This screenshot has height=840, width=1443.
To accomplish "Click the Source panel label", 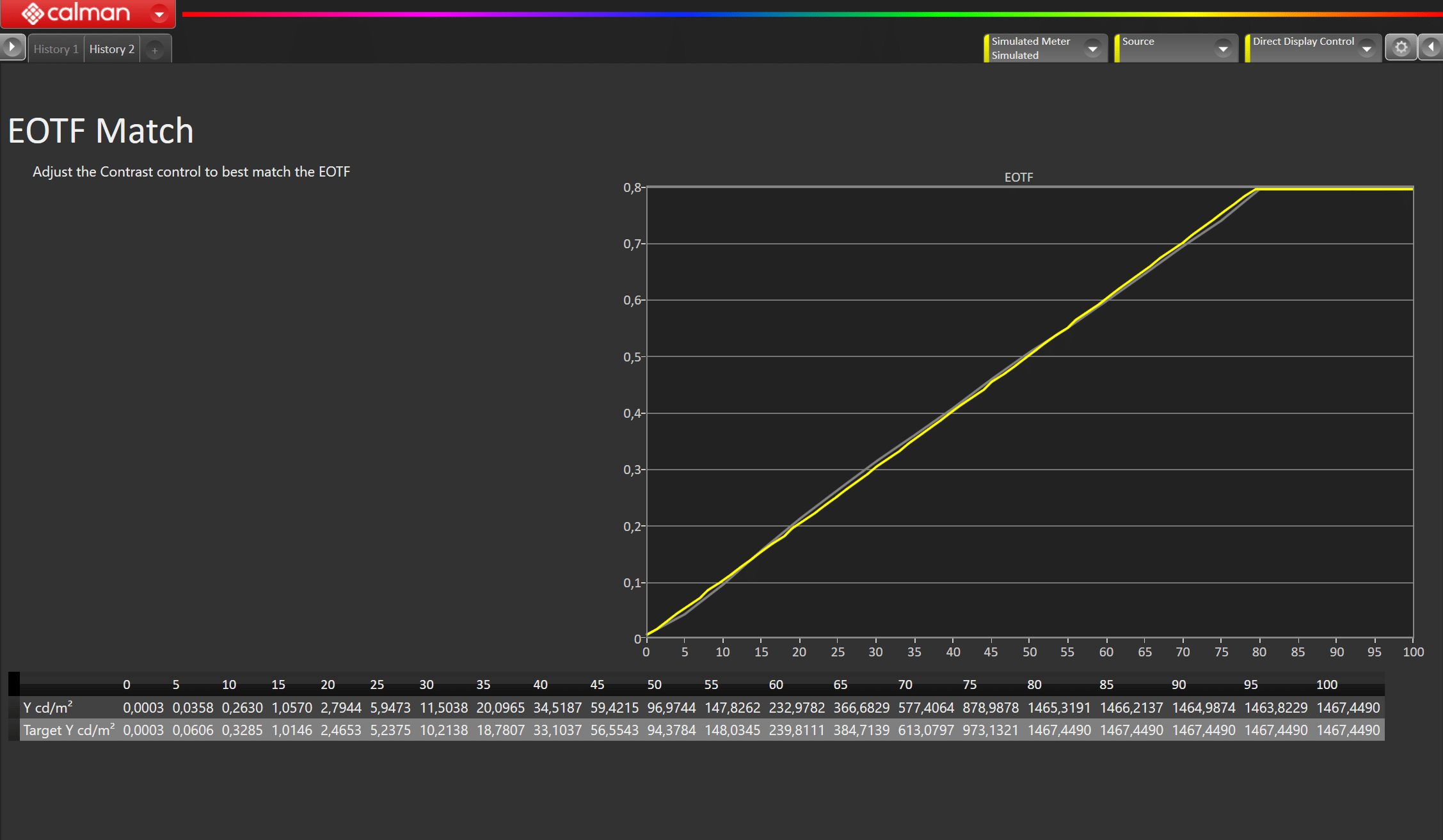I will (x=1138, y=42).
